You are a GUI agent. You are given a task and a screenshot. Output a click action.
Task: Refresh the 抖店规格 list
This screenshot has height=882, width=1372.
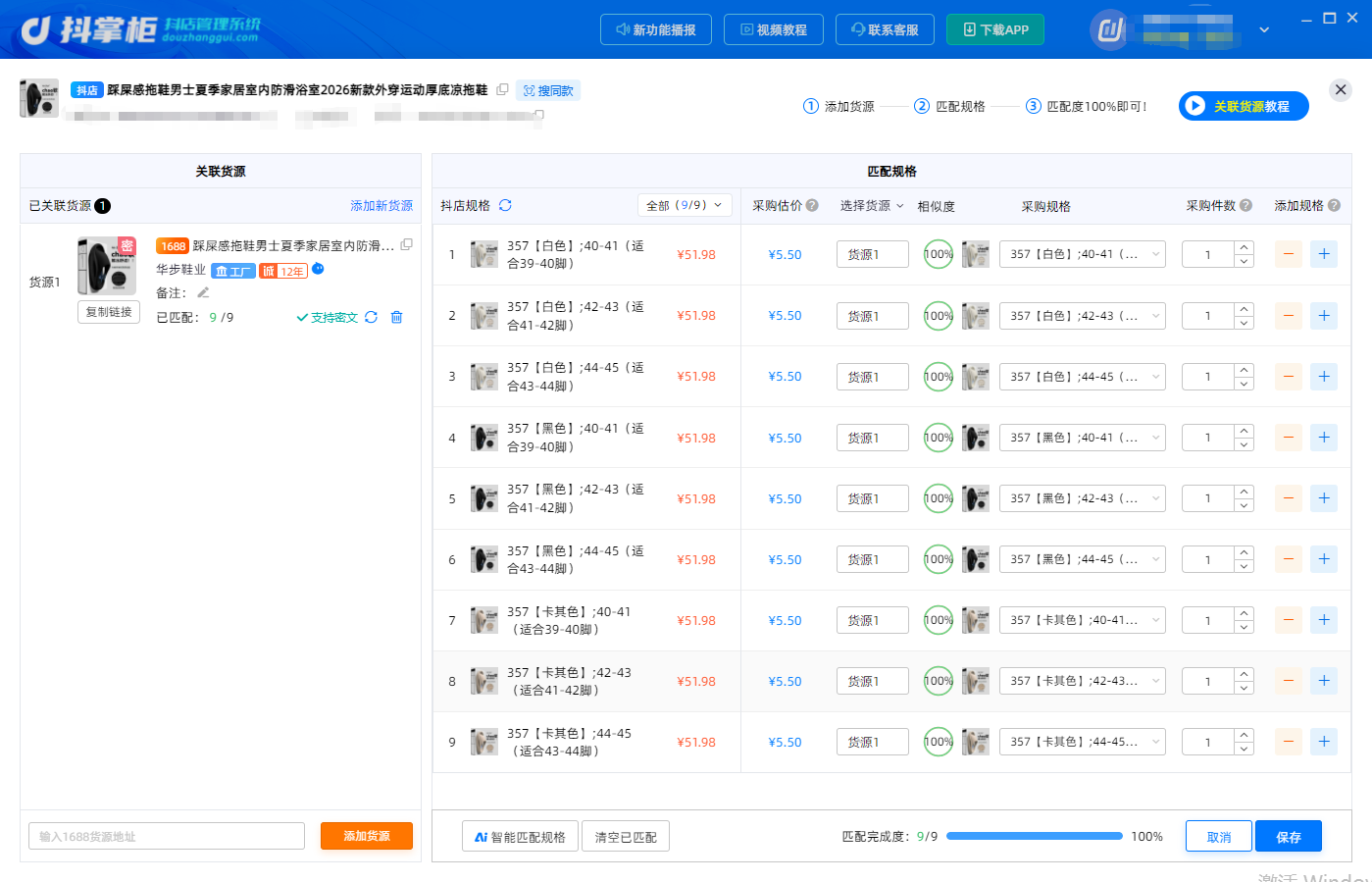click(505, 205)
